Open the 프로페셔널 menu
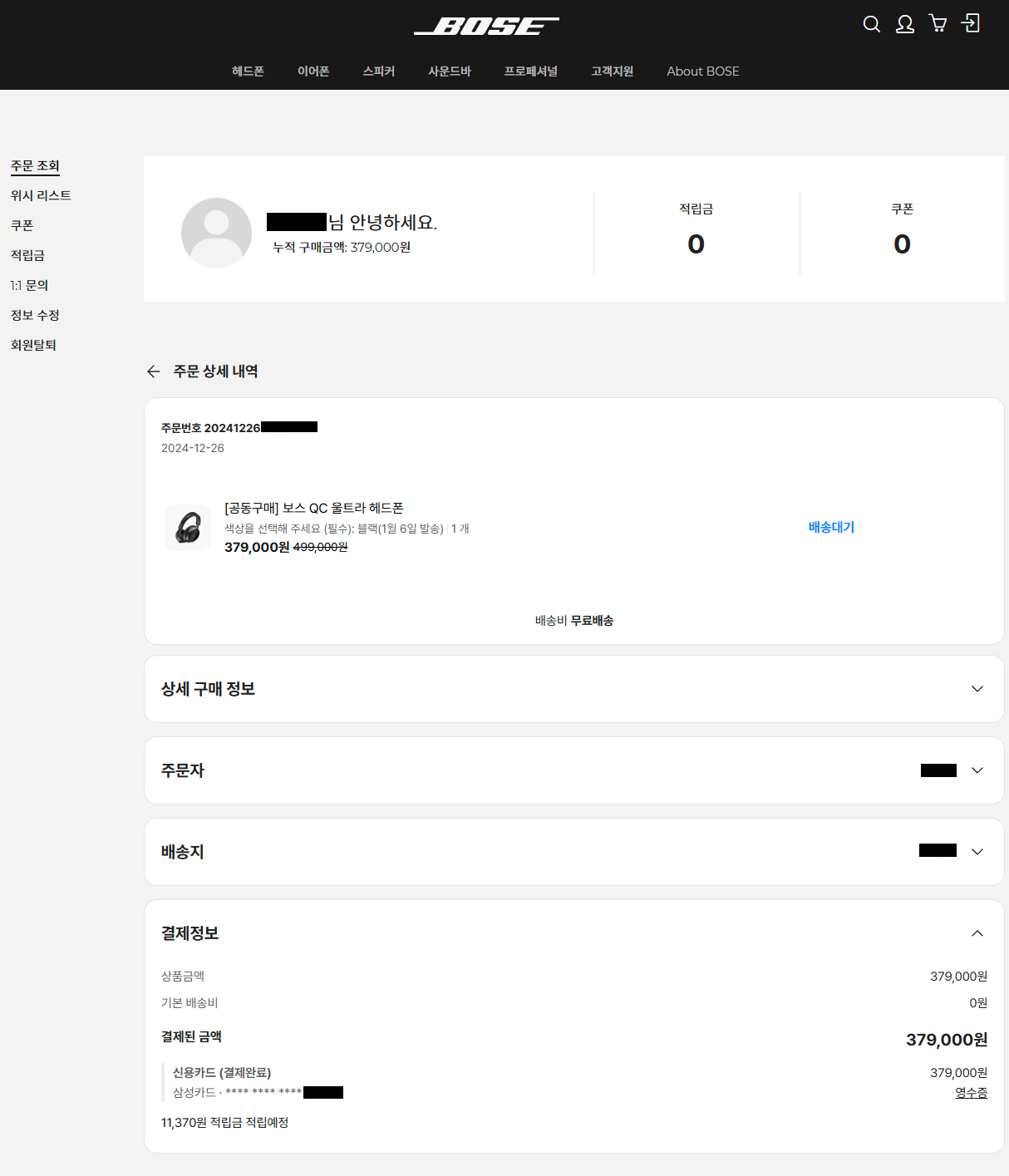Image resolution: width=1009 pixels, height=1176 pixels. (531, 71)
